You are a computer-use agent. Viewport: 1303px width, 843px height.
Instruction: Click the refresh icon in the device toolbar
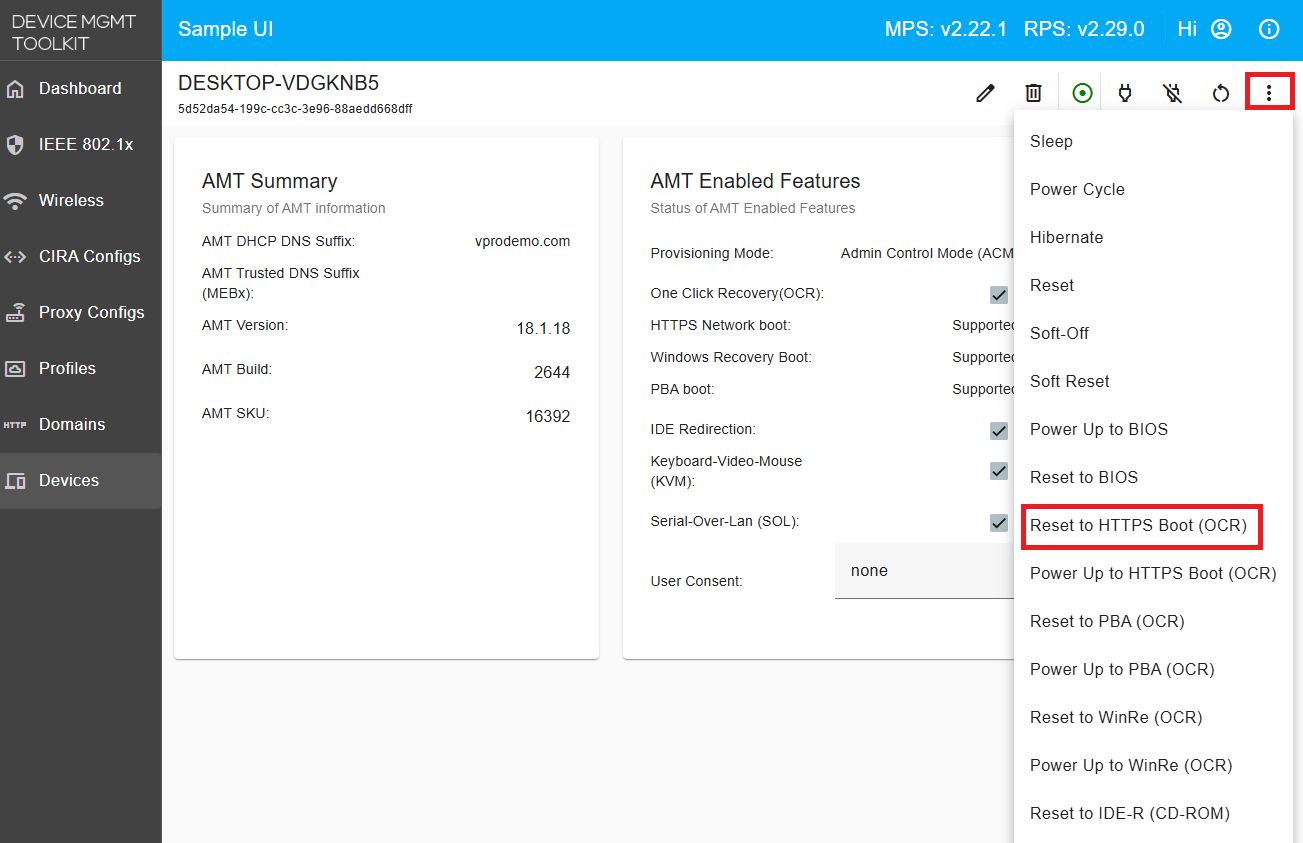[1220, 92]
